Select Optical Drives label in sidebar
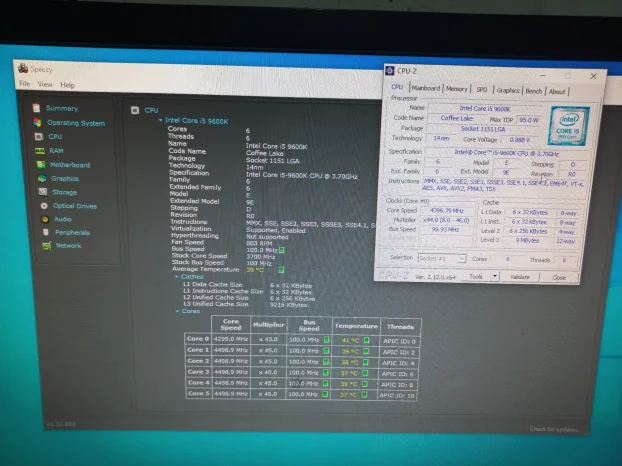Screen dimensions: 622x466 tap(75, 206)
